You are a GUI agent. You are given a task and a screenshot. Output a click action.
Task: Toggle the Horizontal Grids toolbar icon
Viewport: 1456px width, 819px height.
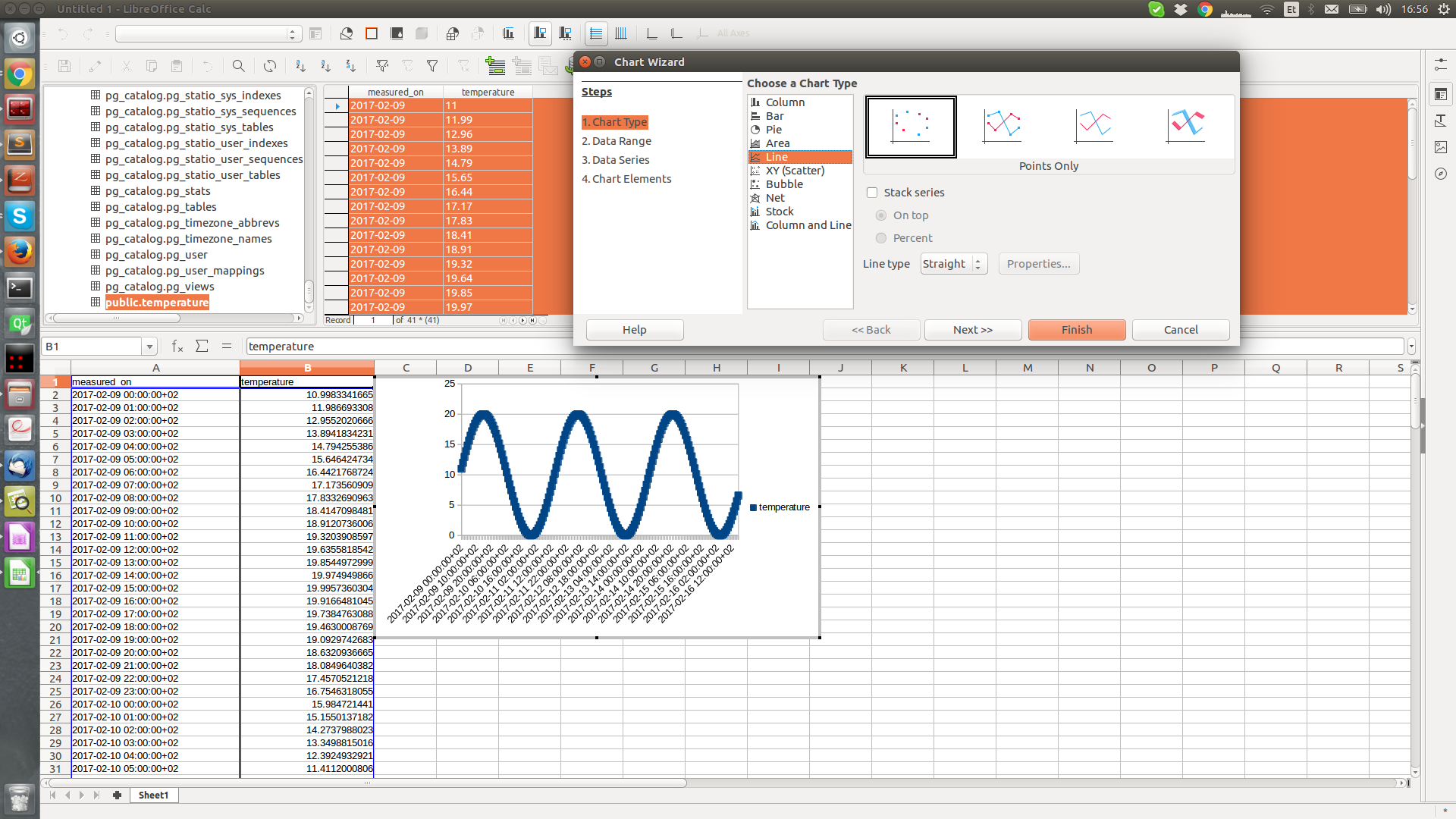(596, 33)
